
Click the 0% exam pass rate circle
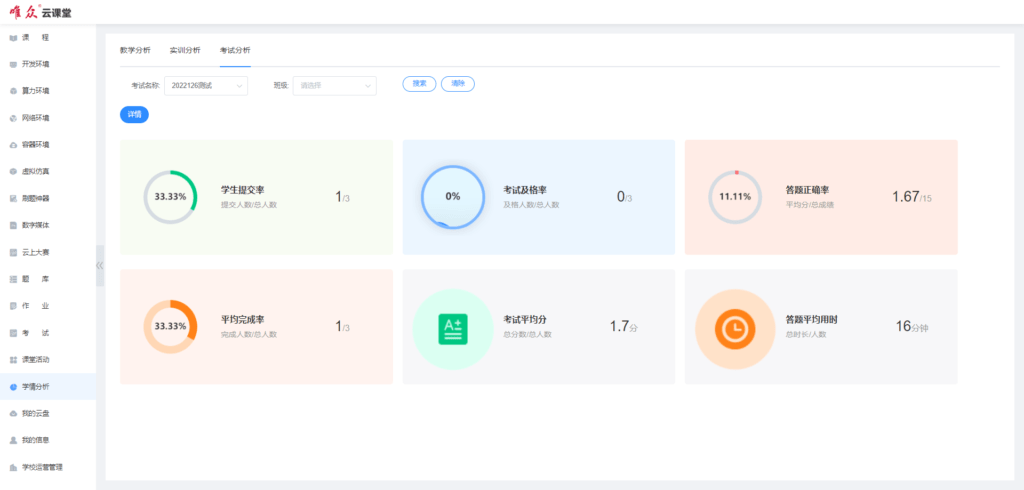452,197
